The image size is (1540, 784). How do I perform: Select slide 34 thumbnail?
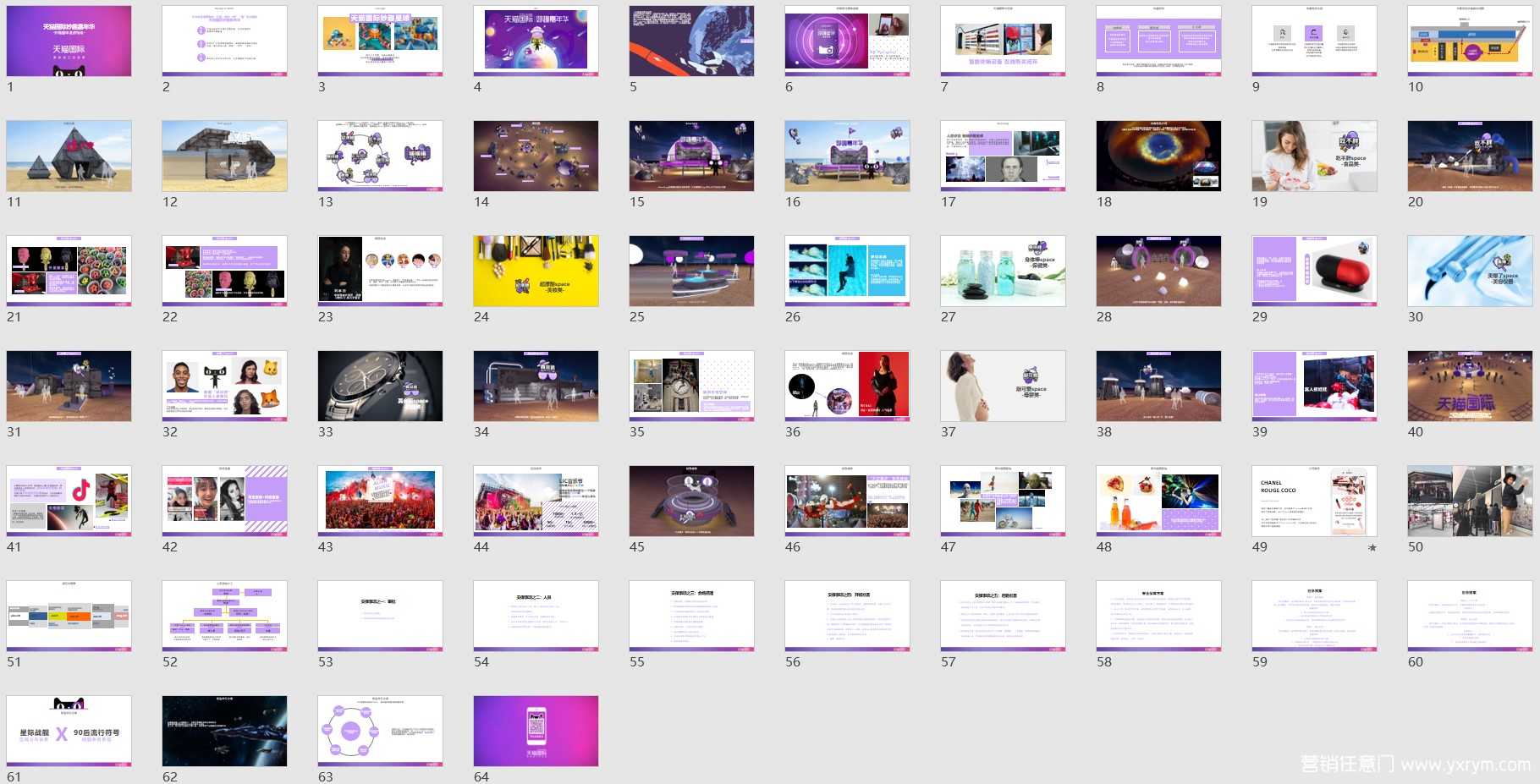coord(536,386)
